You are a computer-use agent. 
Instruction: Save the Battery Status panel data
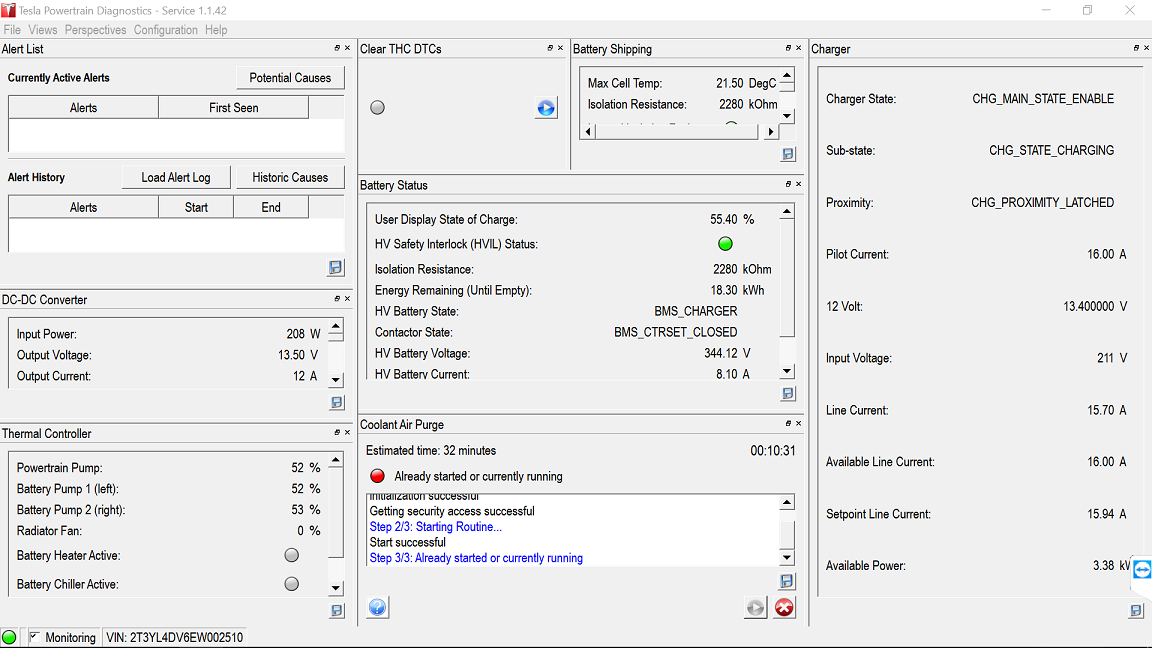pyautogui.click(x=787, y=395)
